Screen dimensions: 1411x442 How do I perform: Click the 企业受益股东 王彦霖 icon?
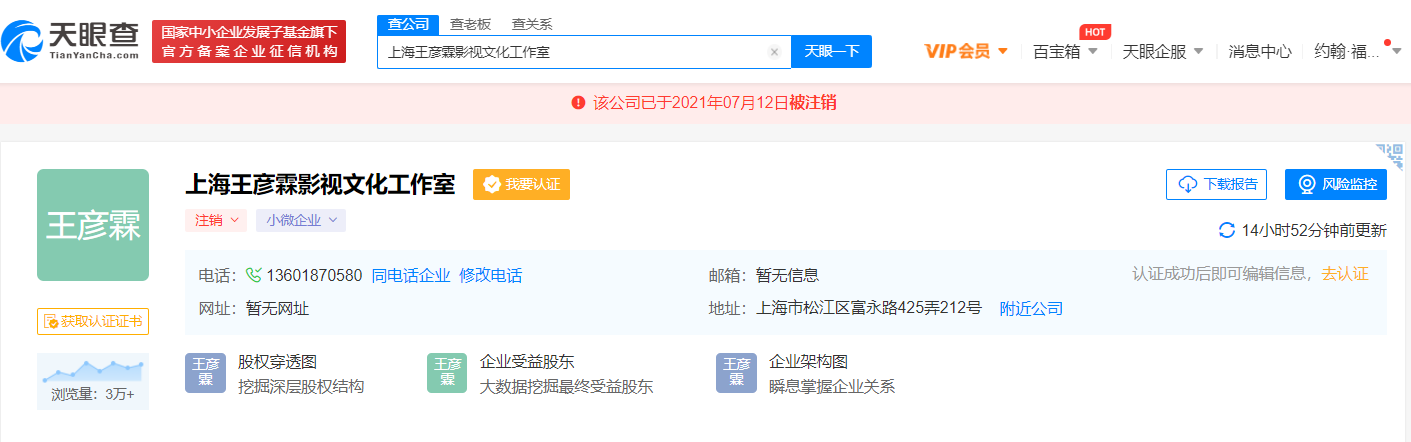(x=447, y=372)
